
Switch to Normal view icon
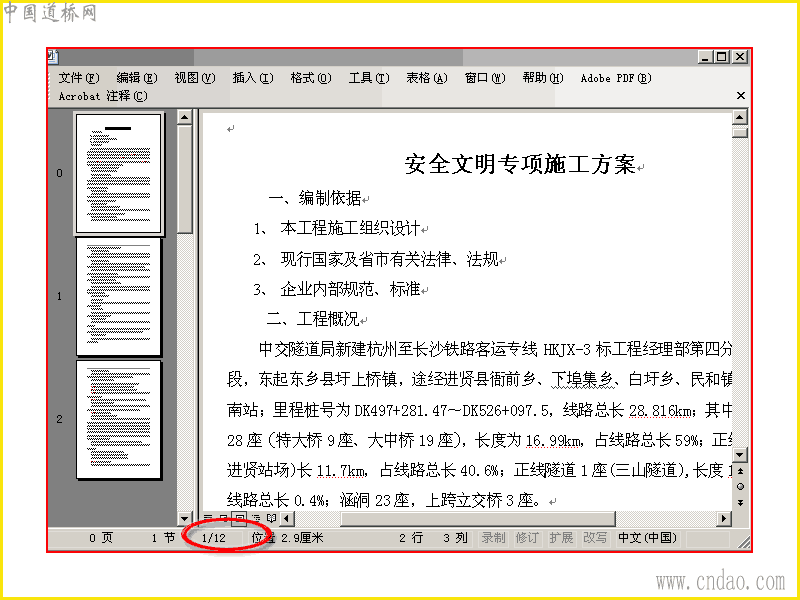(x=208, y=518)
